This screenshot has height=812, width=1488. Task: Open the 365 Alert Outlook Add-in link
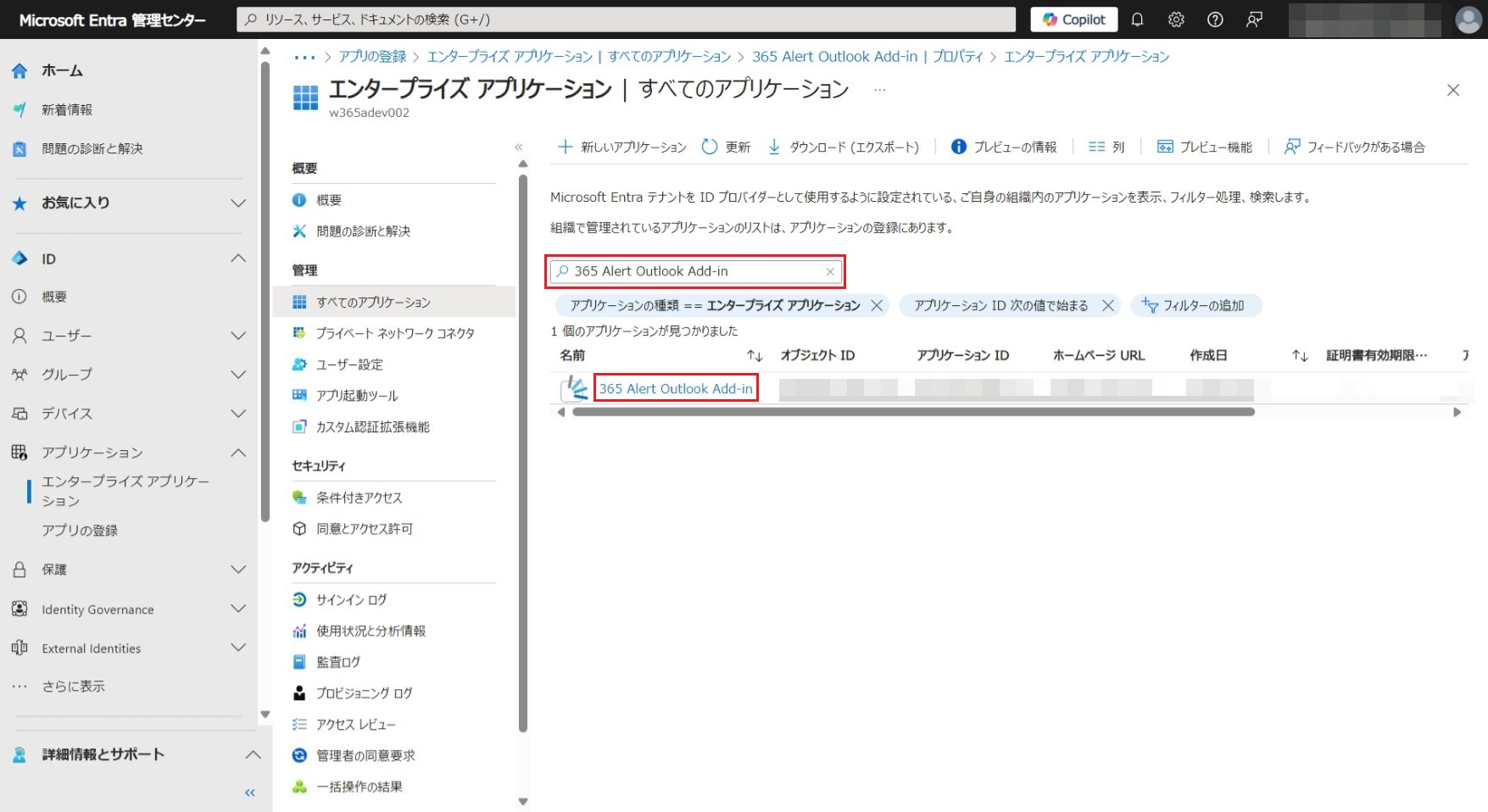point(675,388)
